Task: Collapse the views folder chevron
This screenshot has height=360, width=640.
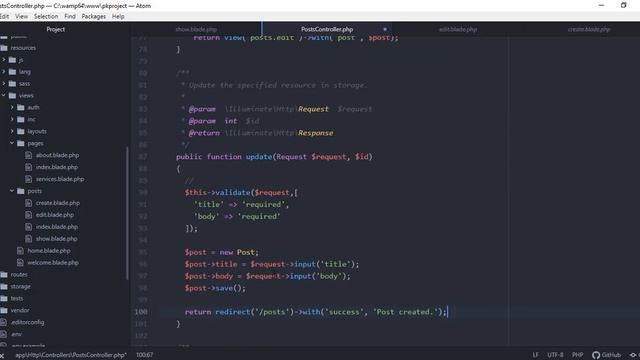Action: tap(4, 95)
